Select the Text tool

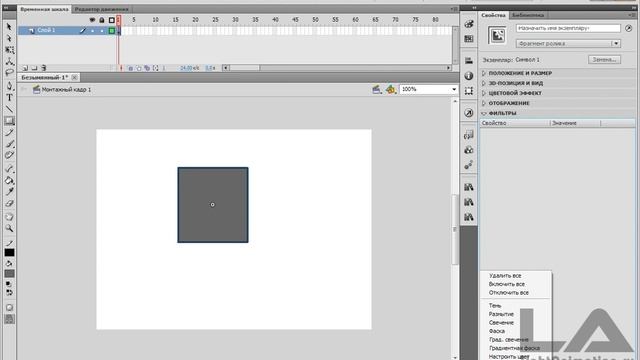(x=9, y=98)
